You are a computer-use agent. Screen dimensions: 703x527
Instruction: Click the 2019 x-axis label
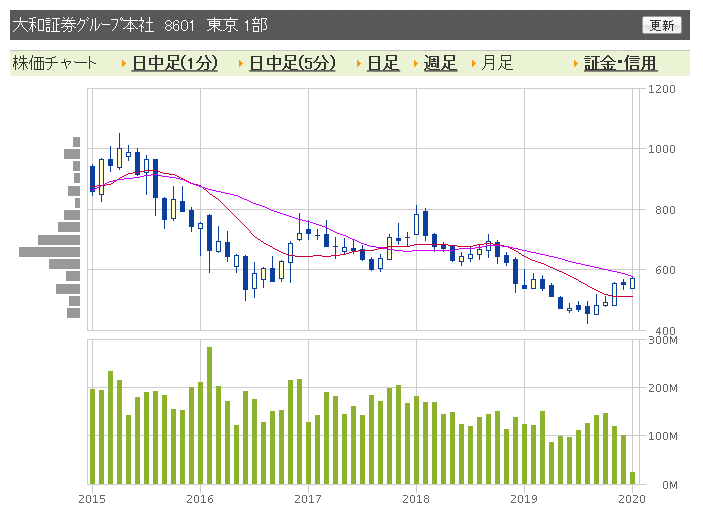click(524, 499)
